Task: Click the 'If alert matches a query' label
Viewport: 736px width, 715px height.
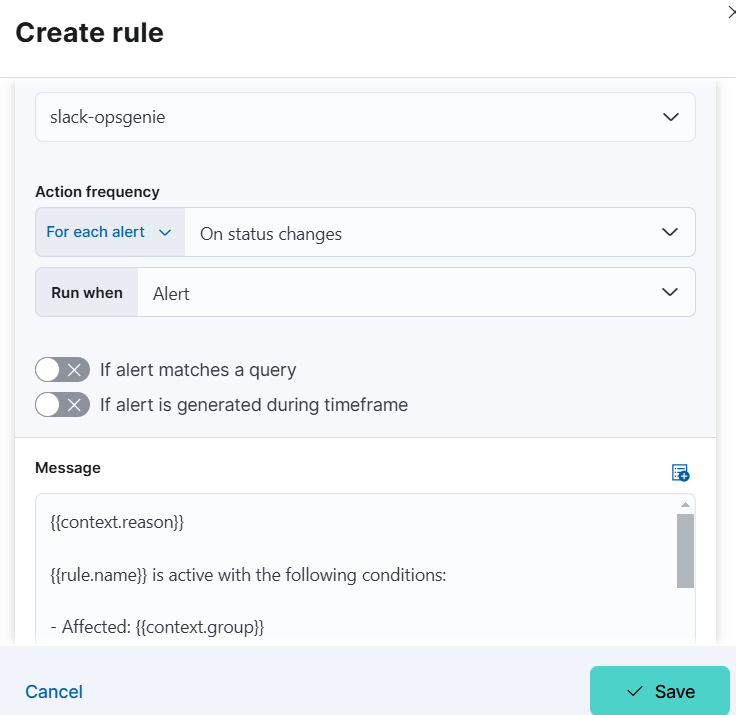Action: (198, 370)
